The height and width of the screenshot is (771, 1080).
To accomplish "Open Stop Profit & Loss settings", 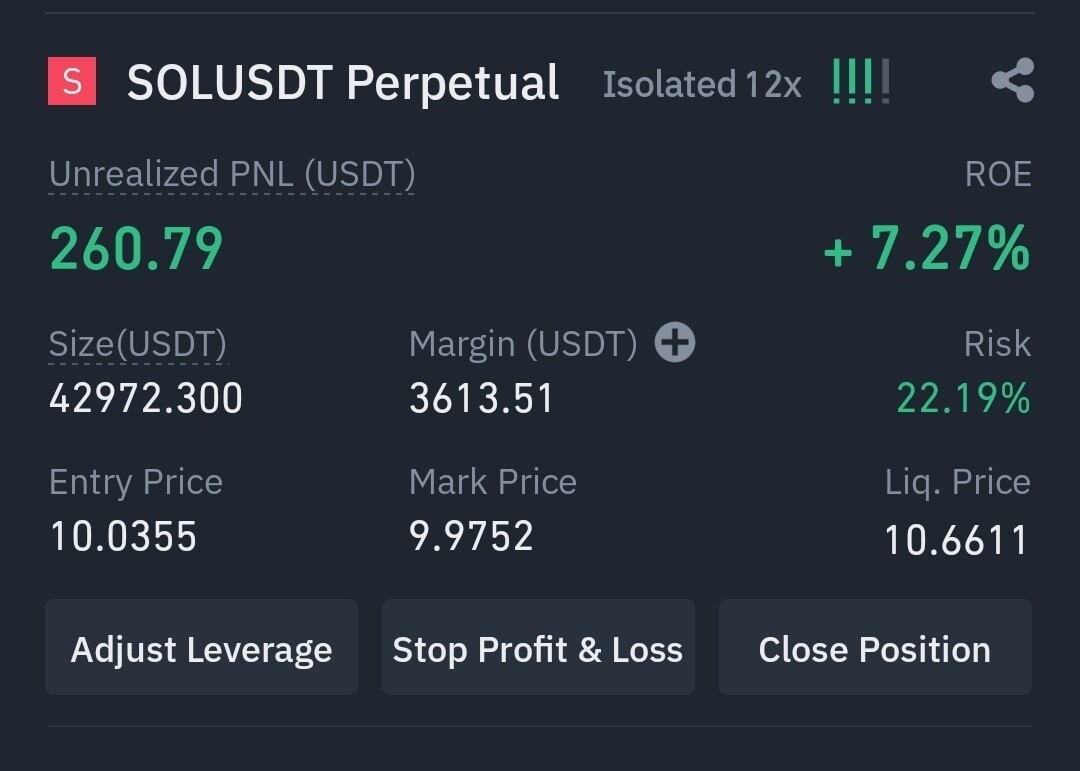I will tap(538, 648).
